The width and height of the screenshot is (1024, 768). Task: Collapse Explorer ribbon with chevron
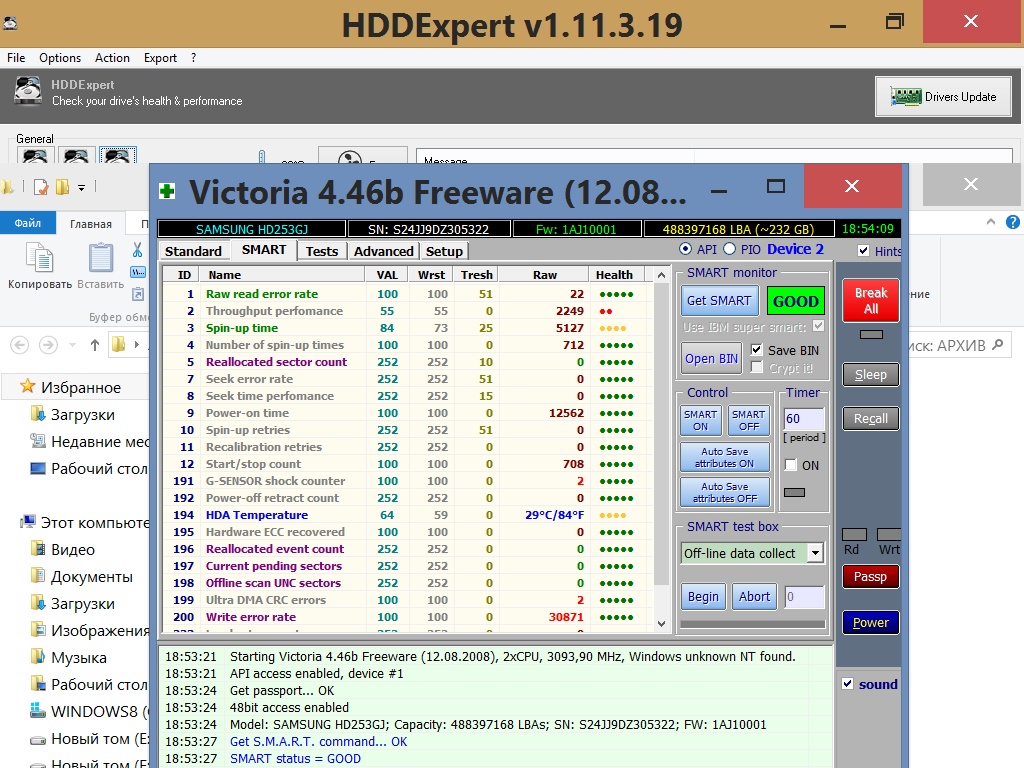click(991, 222)
